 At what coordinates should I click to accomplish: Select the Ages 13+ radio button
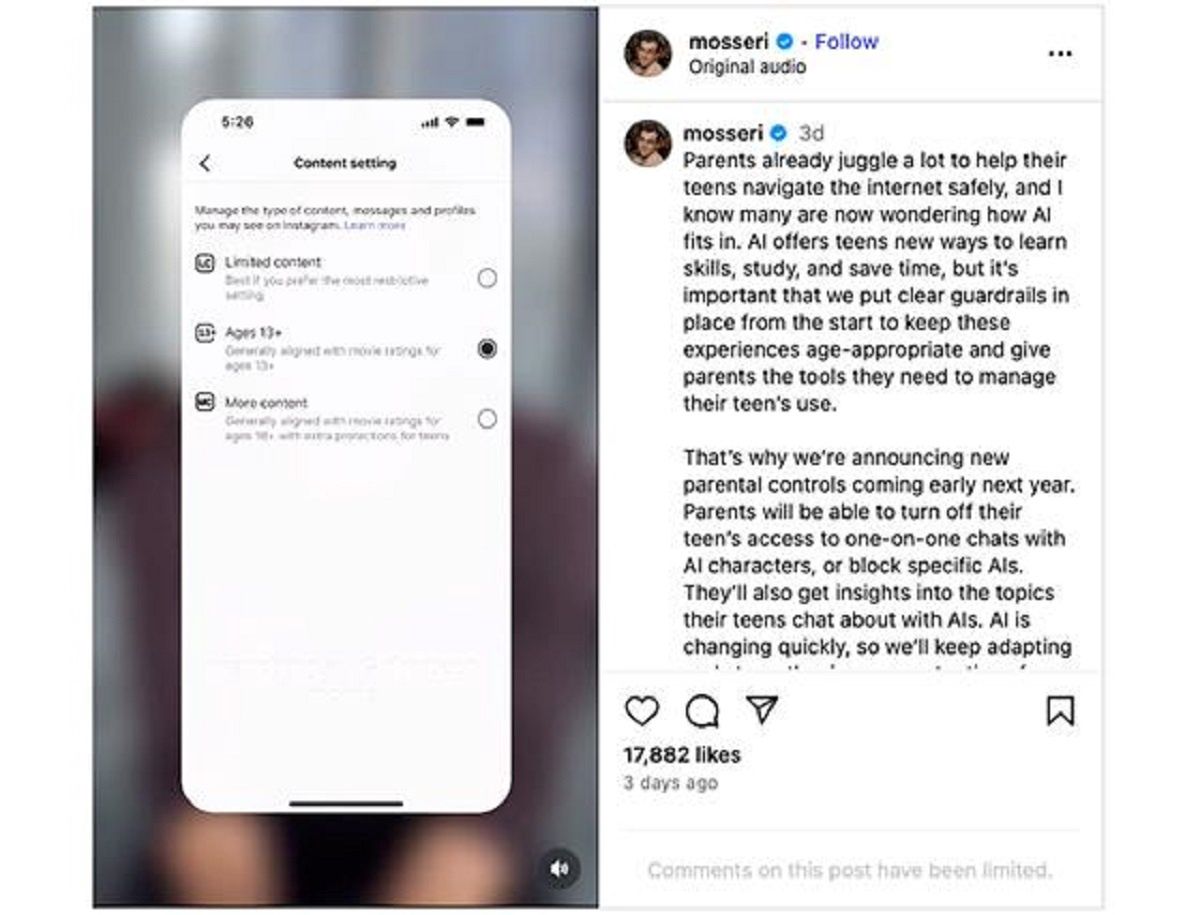coord(487,348)
